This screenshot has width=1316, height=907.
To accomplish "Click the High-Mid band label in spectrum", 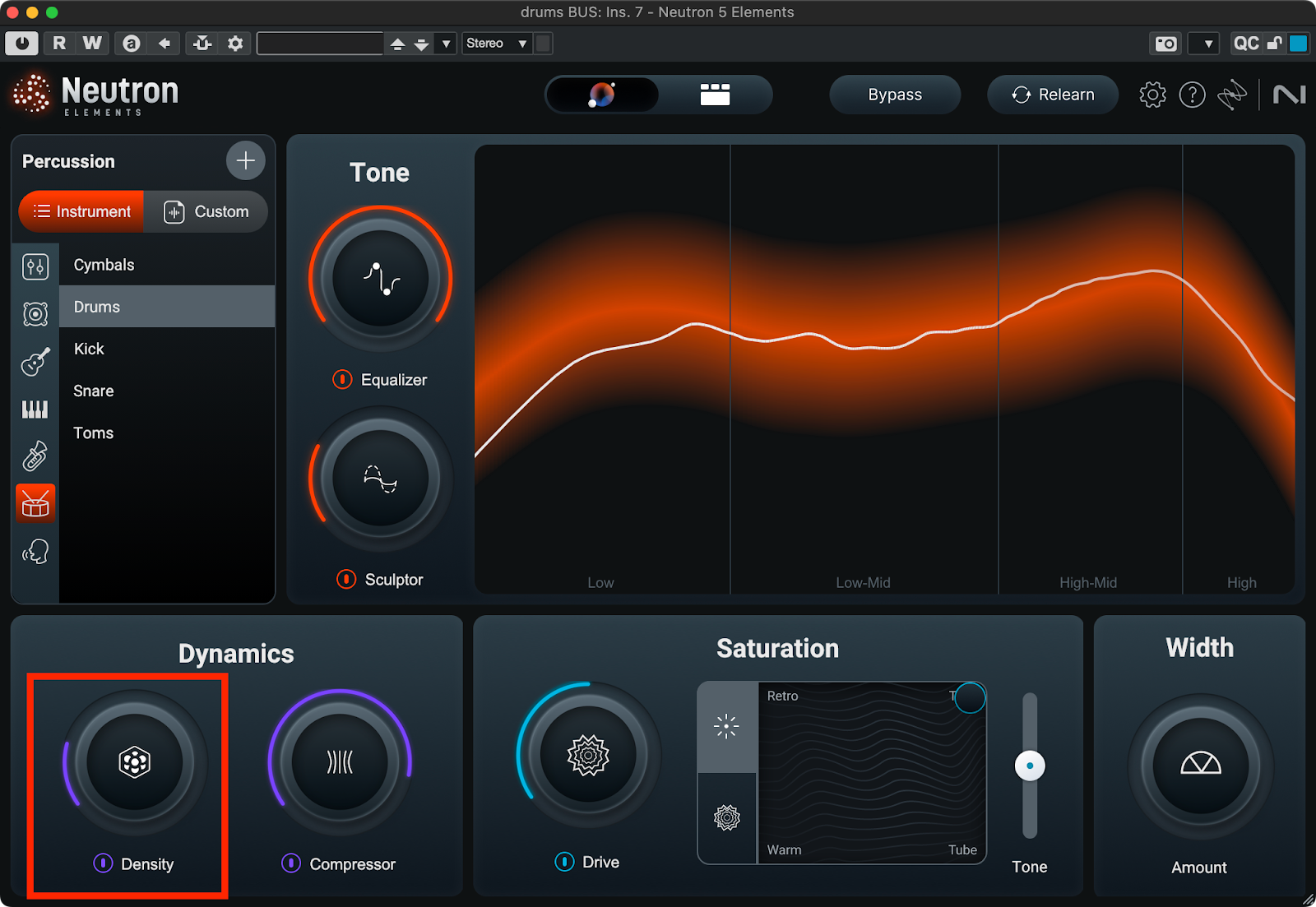I will (1088, 582).
